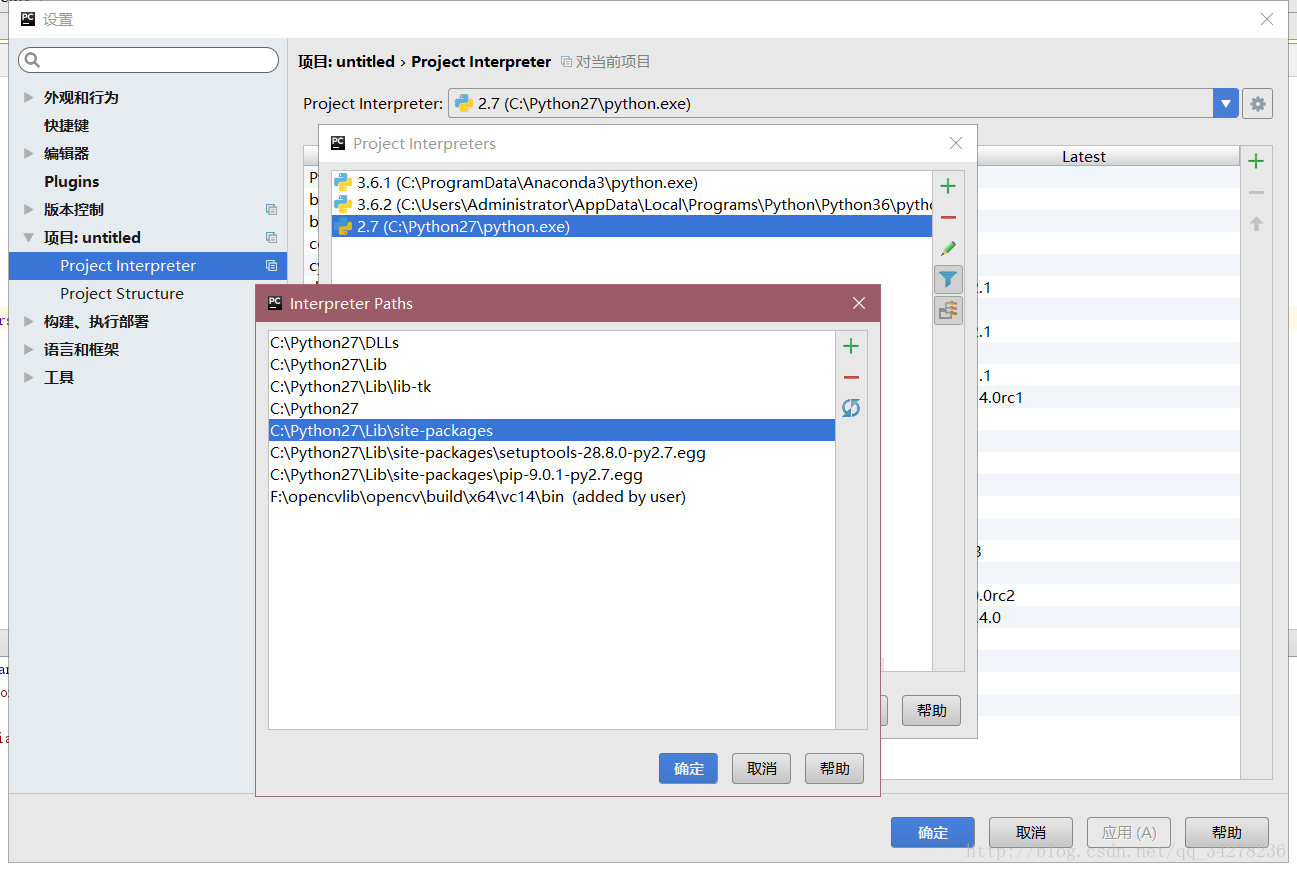This screenshot has width=1297, height=871.
Task: Click 取消 in main Settings window
Action: click(1030, 832)
